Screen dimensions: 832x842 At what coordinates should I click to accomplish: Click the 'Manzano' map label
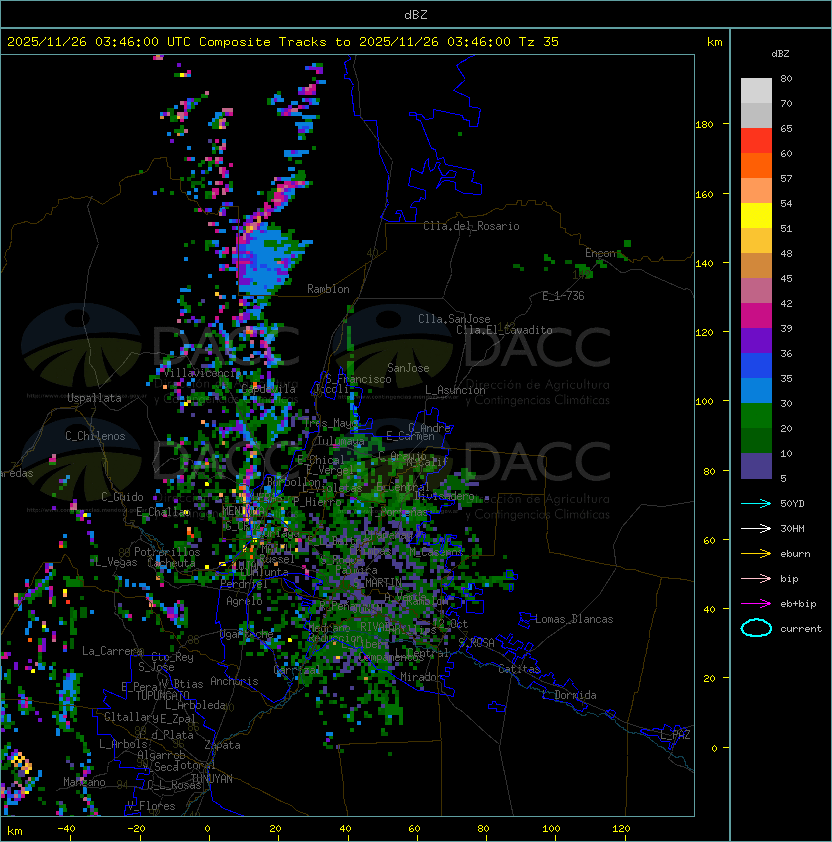tap(84, 782)
